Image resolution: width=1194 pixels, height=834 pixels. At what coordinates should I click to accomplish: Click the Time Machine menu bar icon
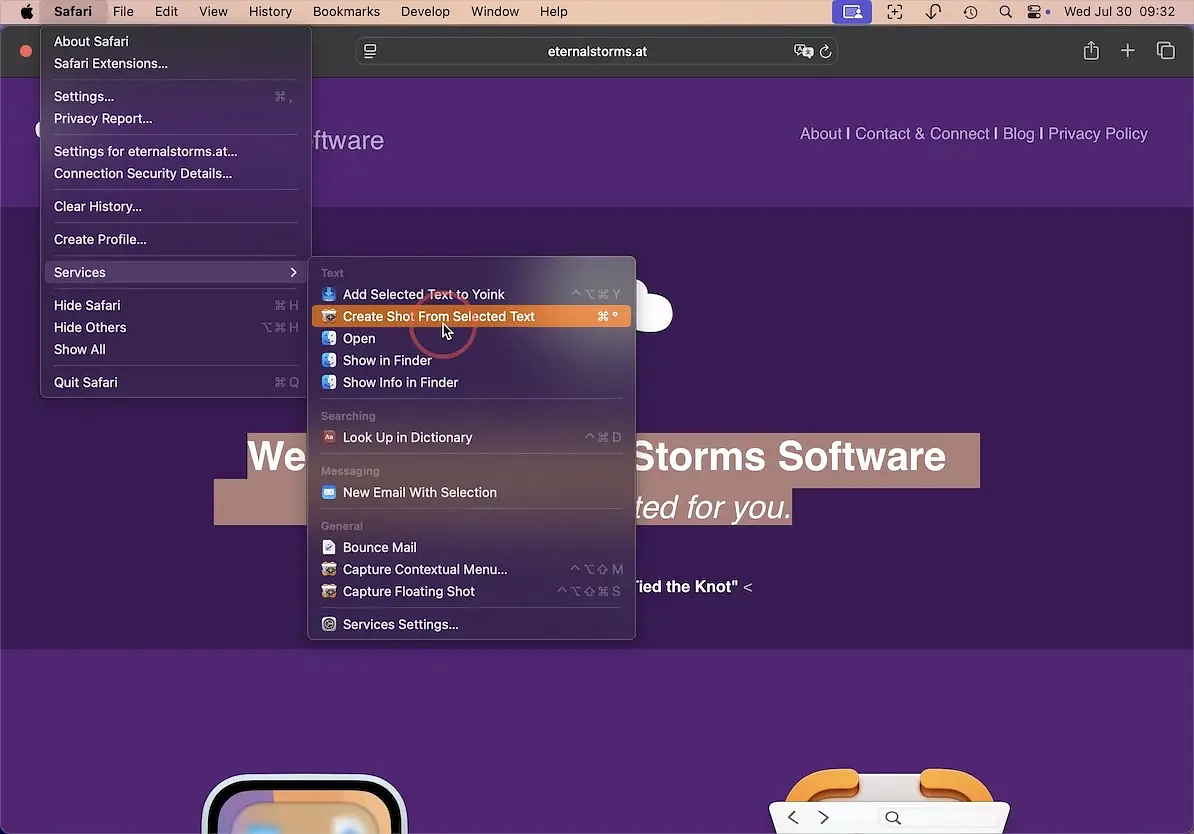[970, 12]
